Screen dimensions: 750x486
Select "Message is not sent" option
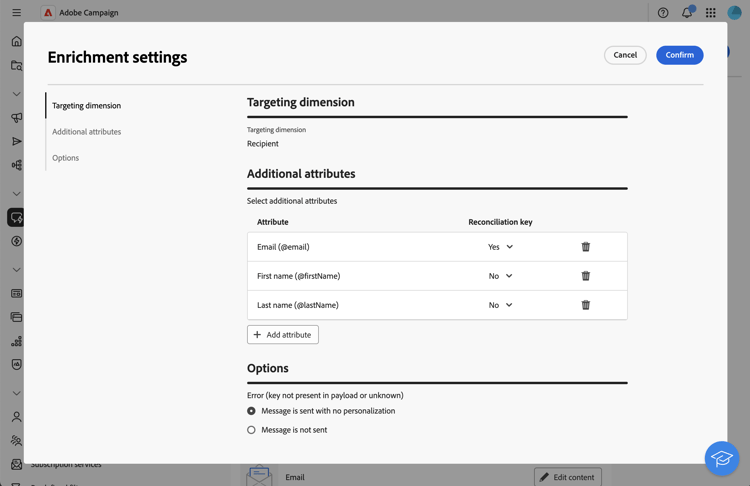[252, 430]
